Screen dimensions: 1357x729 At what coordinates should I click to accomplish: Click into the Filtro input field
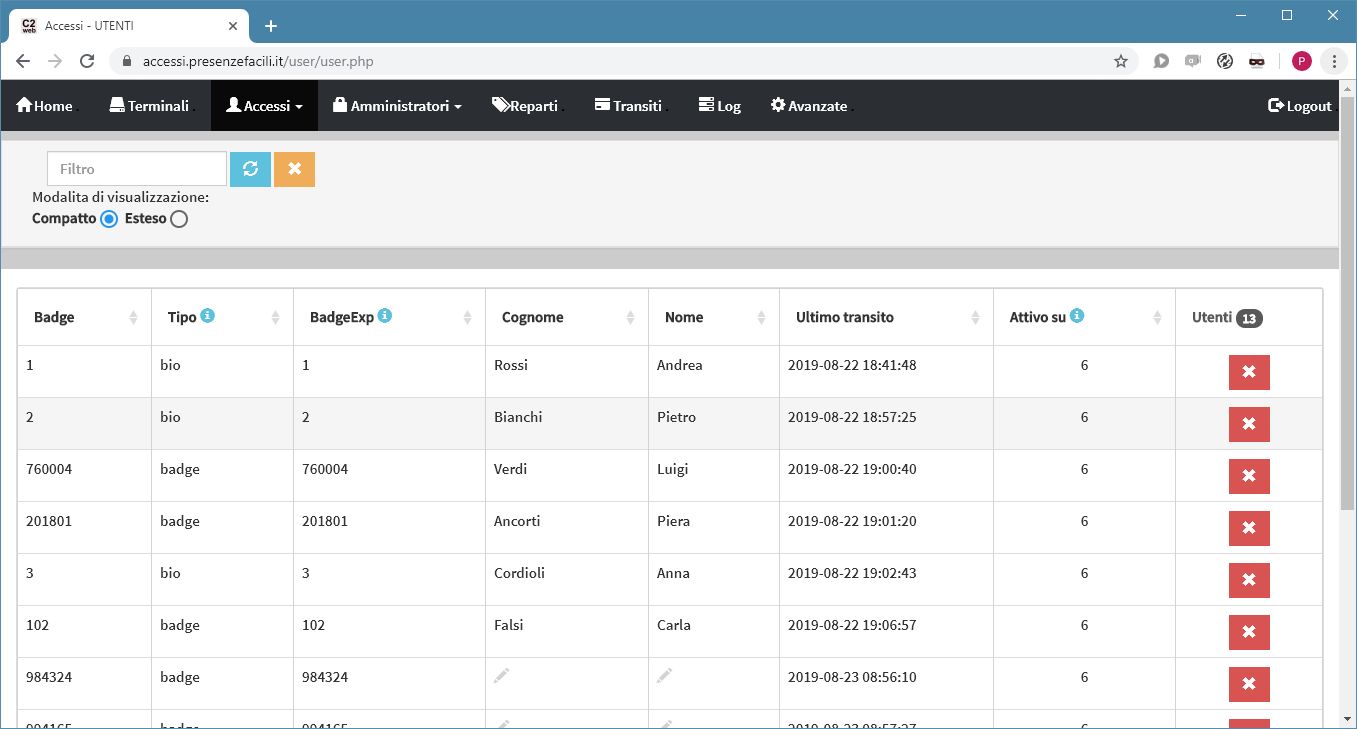coord(137,169)
